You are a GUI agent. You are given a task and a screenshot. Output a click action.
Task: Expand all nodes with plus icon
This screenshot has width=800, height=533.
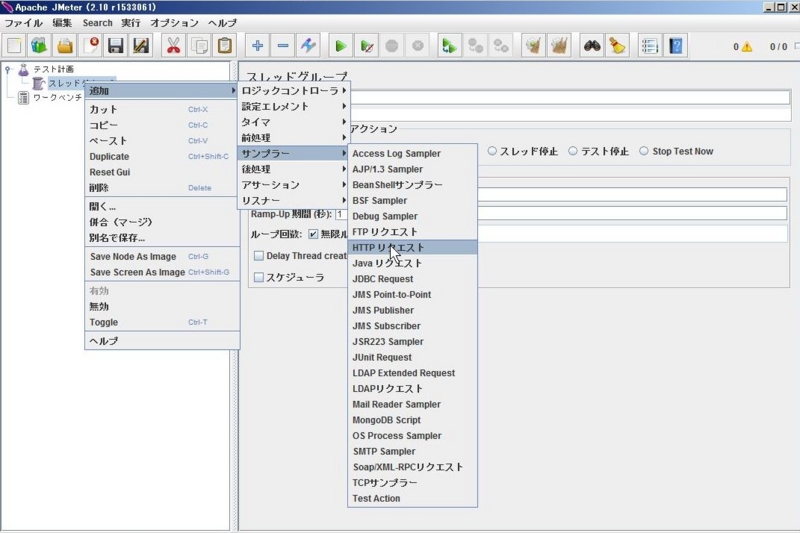257,46
